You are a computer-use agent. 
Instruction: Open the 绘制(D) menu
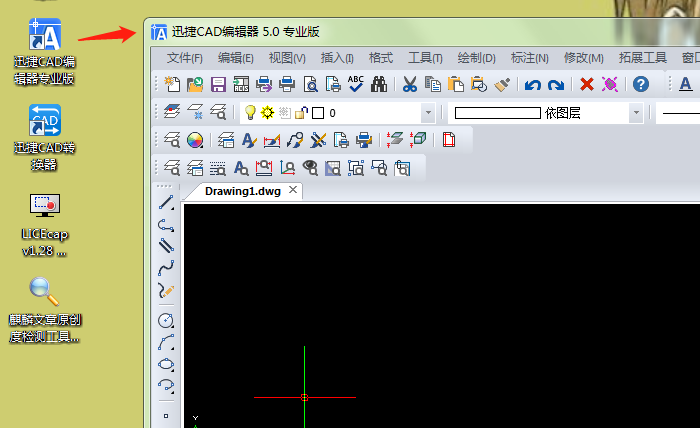tap(477, 58)
